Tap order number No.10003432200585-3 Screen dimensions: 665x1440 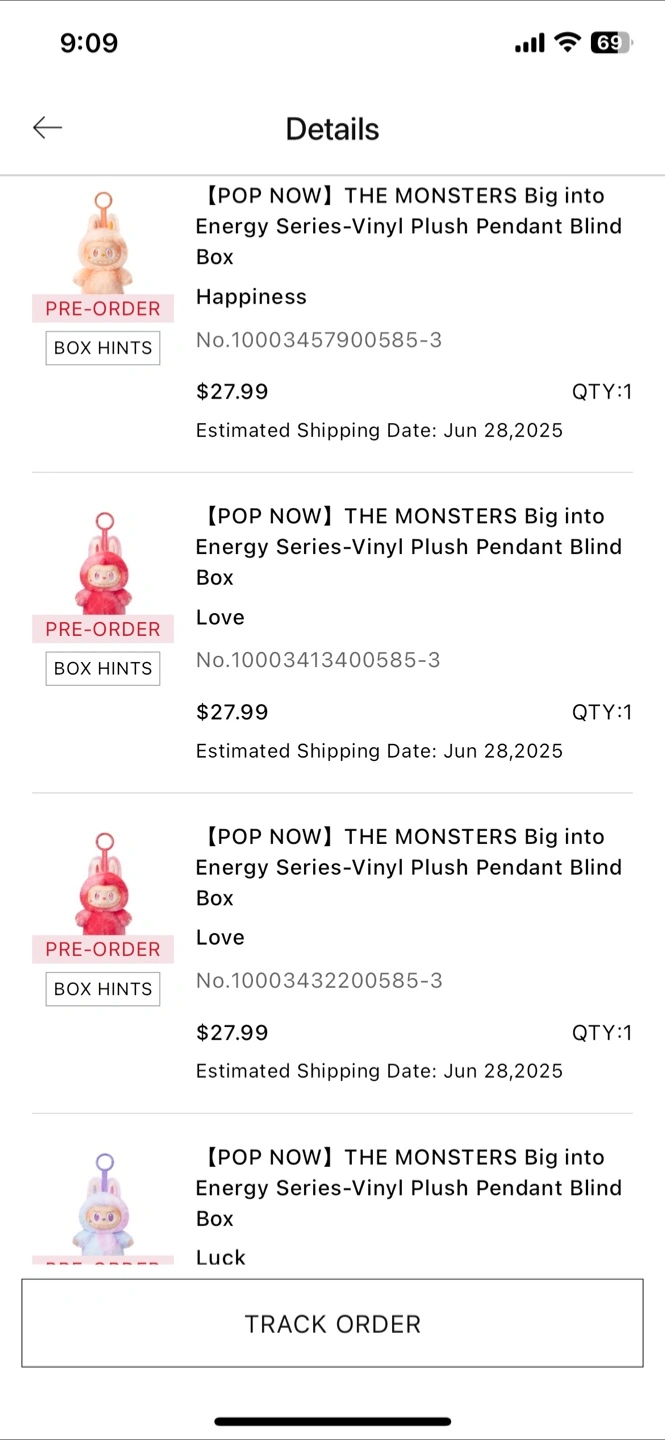click(x=319, y=981)
